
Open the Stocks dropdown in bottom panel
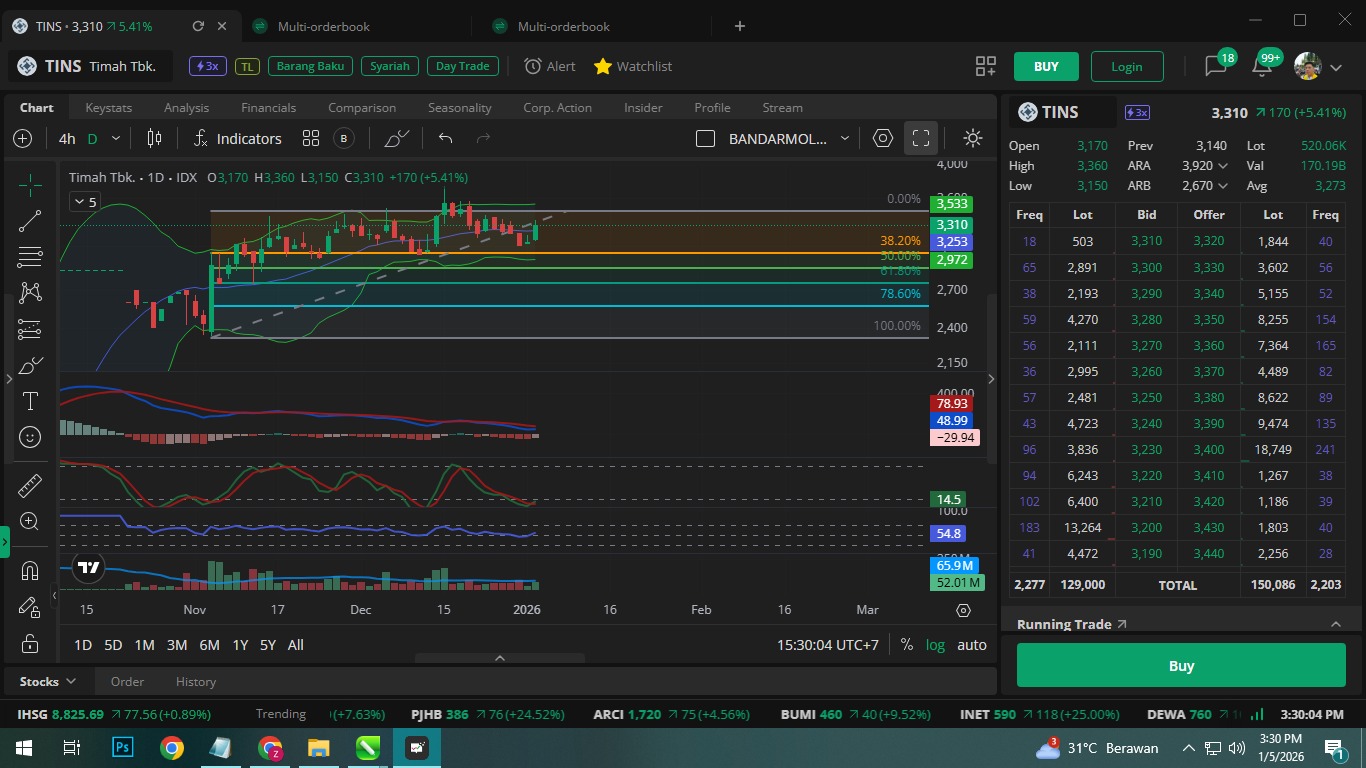(48, 681)
